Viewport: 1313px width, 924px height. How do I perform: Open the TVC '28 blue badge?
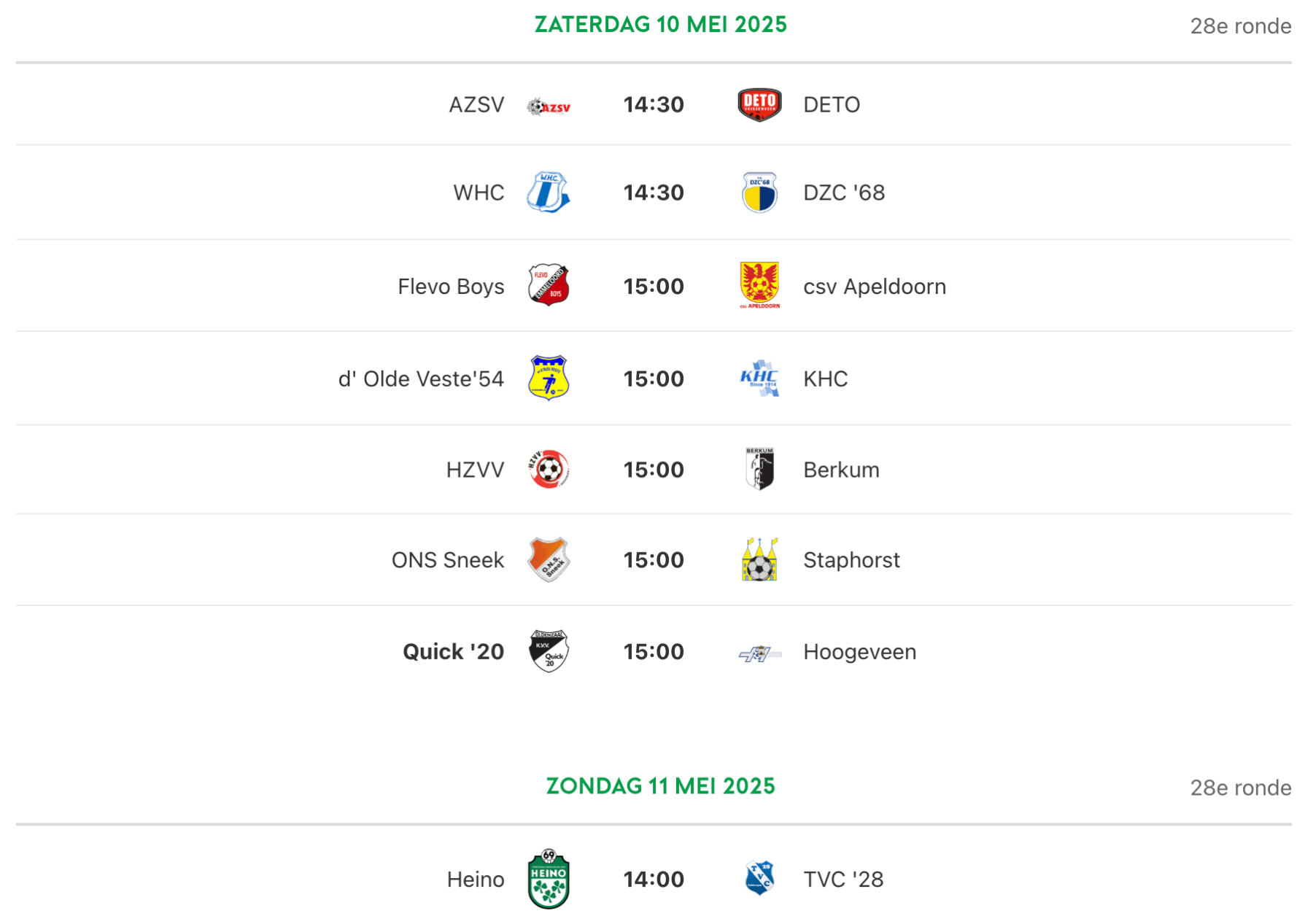pos(759,878)
